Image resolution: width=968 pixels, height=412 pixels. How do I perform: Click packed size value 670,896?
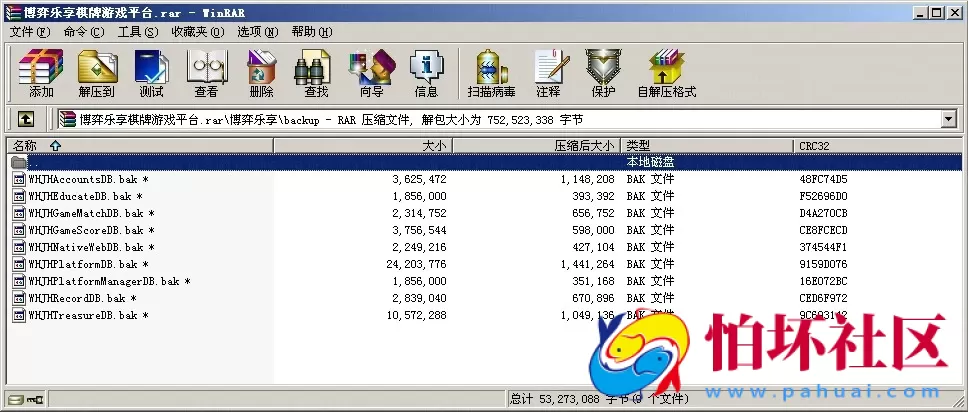(x=593, y=298)
